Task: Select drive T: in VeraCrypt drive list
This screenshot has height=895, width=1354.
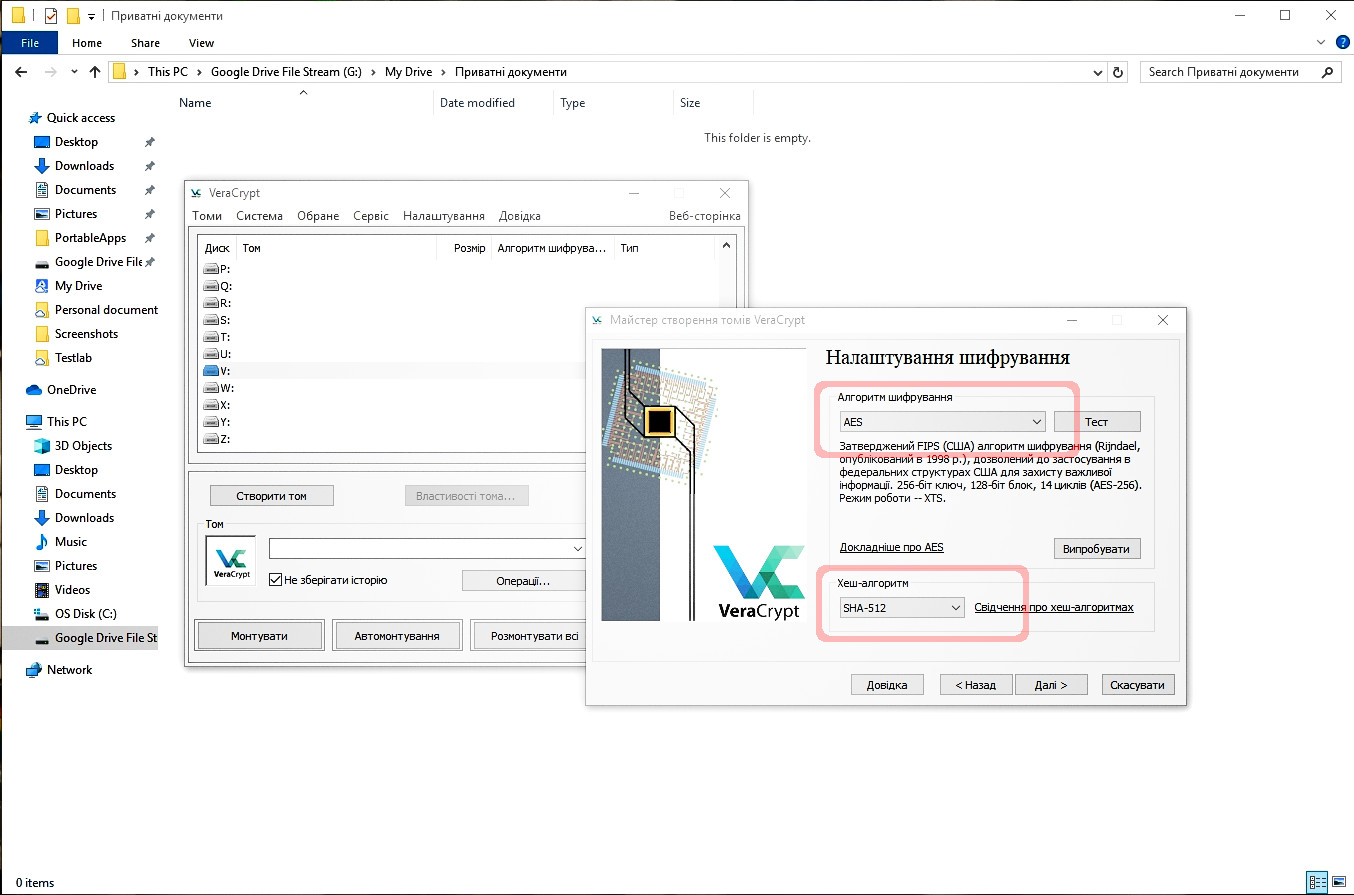Action: pos(217,337)
